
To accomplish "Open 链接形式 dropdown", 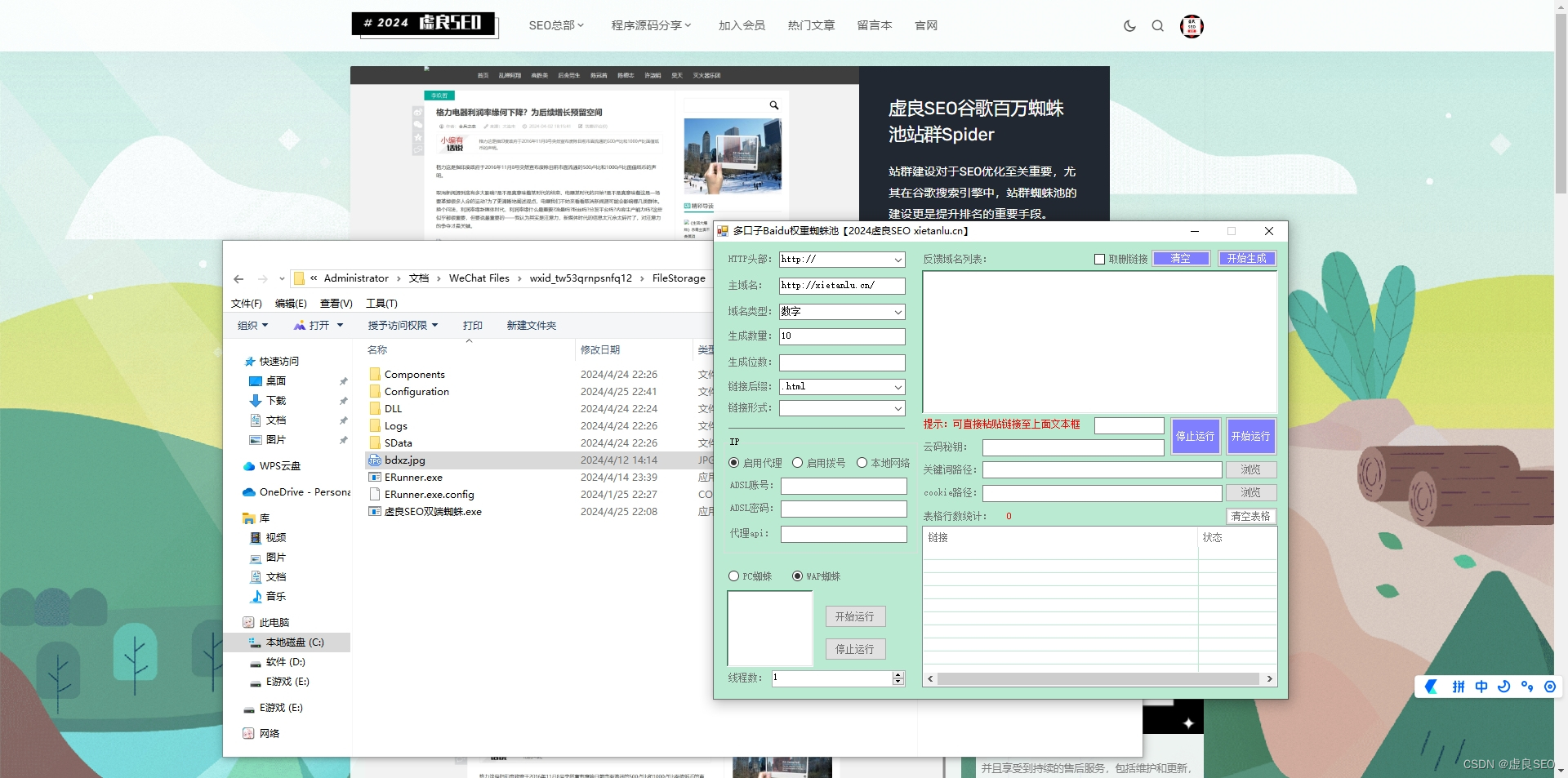I will [x=898, y=408].
